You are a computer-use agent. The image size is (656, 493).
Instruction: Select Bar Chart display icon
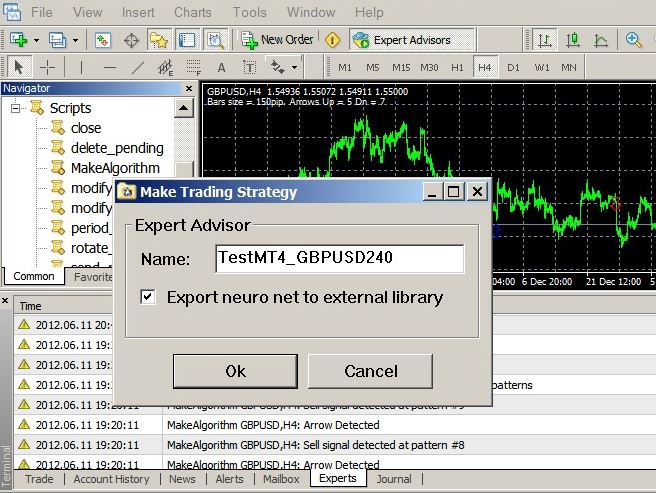pos(544,40)
